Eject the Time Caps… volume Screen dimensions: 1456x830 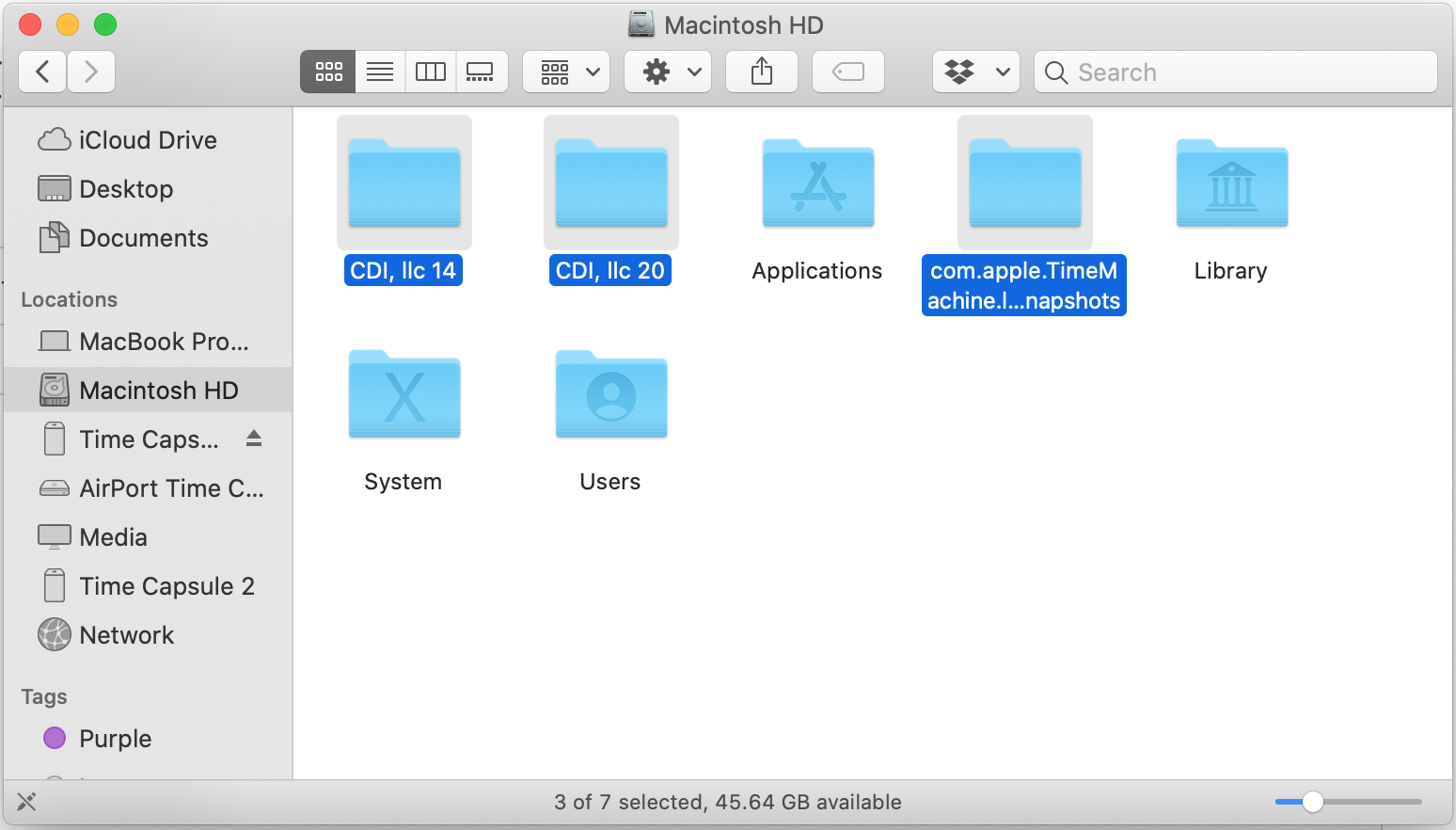(x=254, y=439)
